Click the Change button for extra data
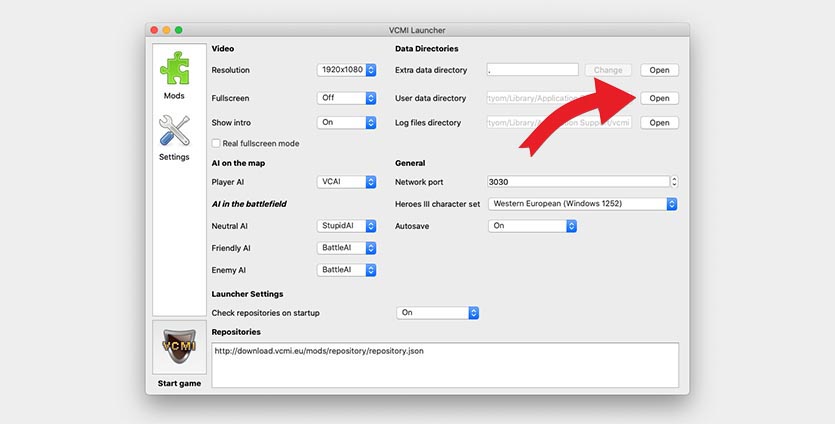This screenshot has height=424, width=835. click(608, 70)
